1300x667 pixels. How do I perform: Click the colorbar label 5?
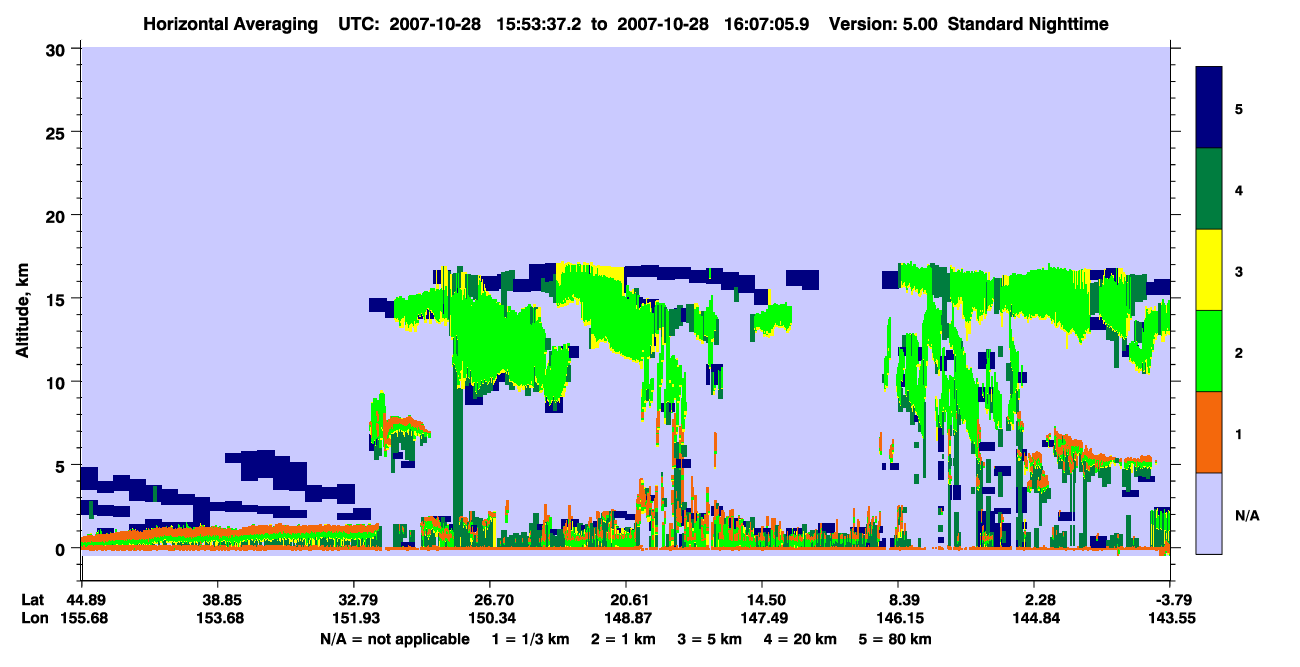point(1239,107)
